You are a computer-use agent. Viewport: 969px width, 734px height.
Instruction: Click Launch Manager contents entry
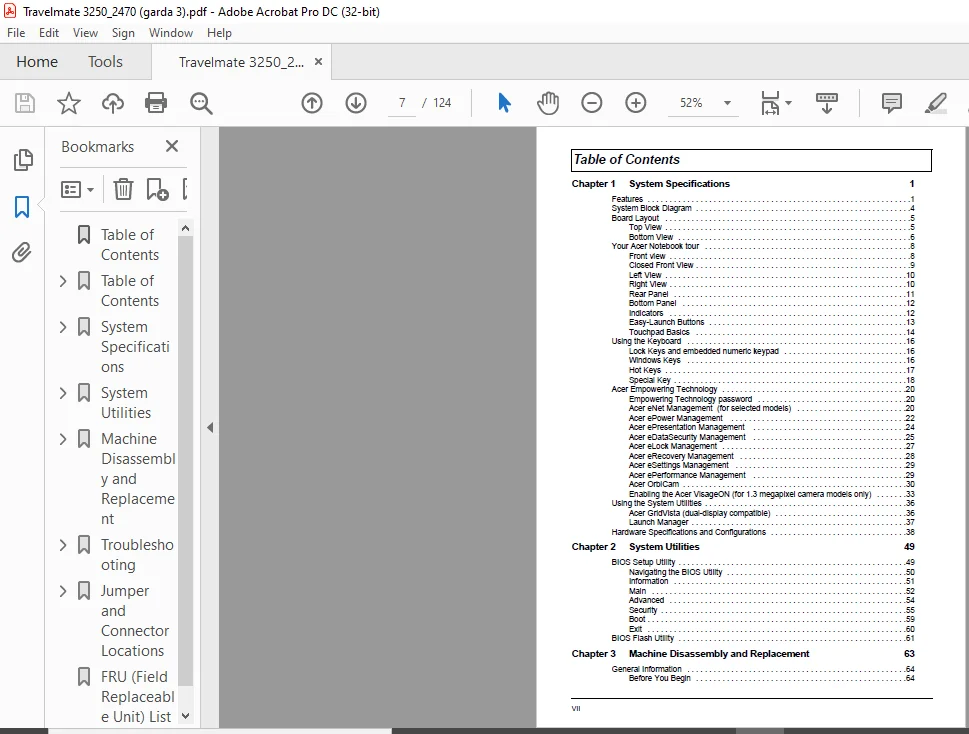(658, 522)
